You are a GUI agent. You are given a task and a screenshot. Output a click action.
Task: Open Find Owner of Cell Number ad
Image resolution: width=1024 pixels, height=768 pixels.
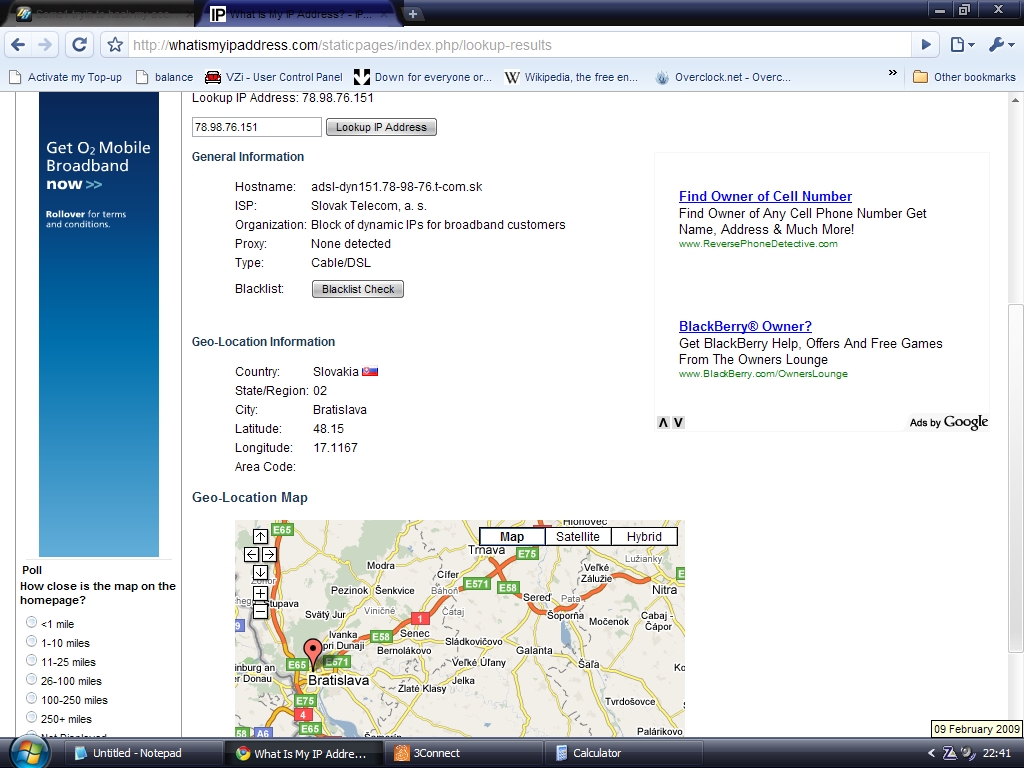tap(765, 197)
